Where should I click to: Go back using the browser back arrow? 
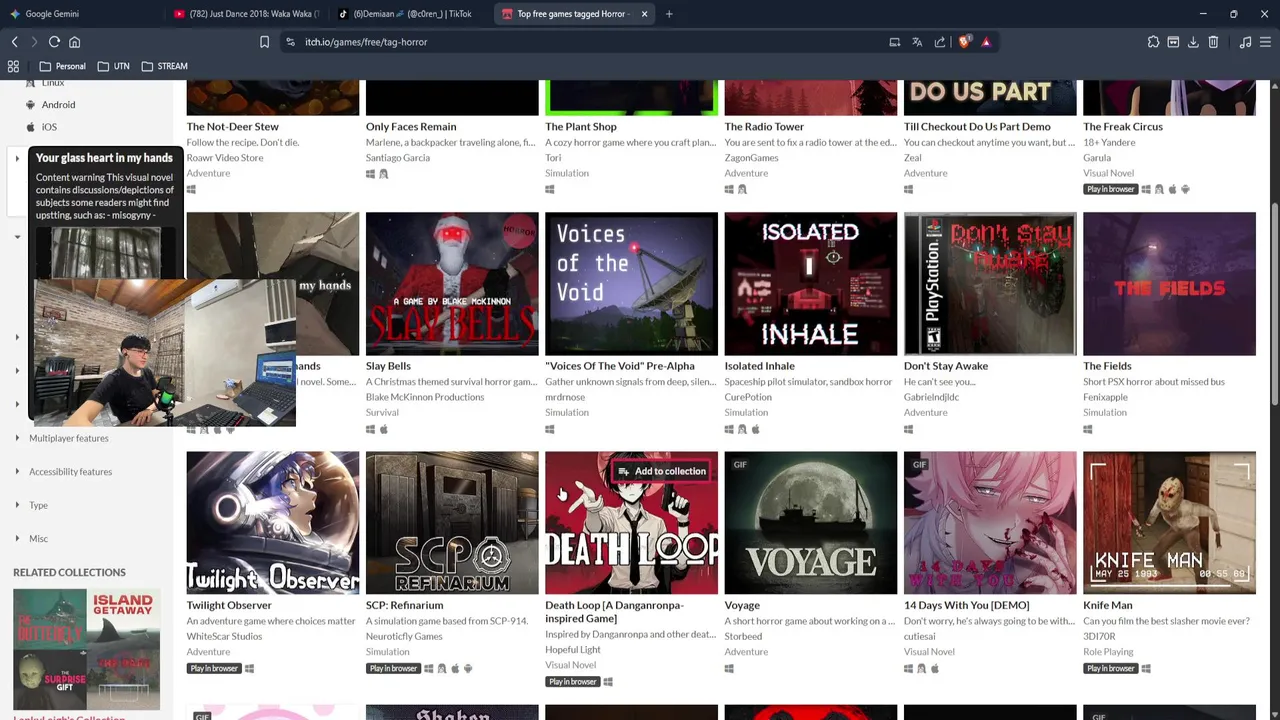[14, 42]
